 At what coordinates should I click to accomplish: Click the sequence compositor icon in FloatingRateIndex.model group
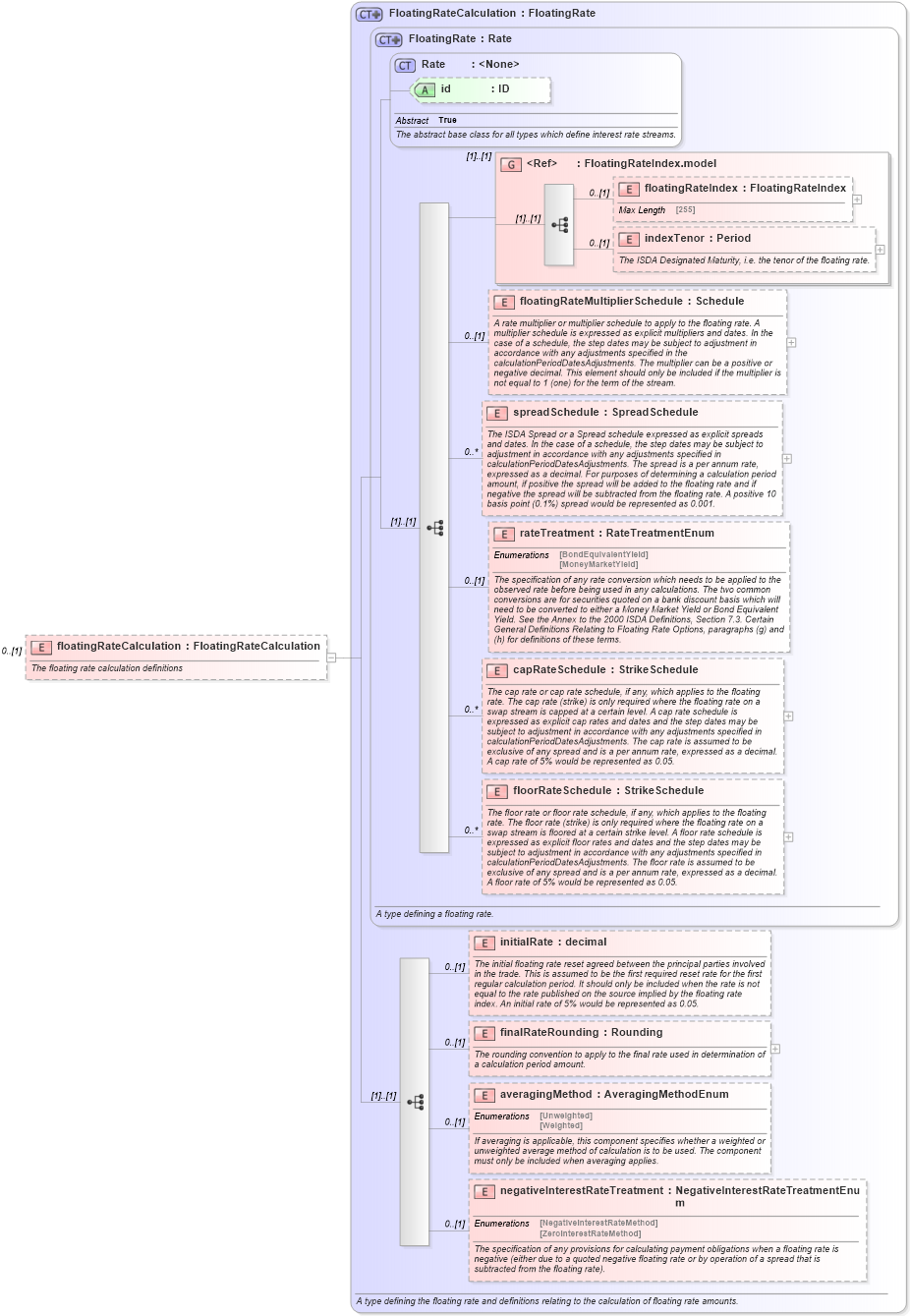(x=559, y=225)
